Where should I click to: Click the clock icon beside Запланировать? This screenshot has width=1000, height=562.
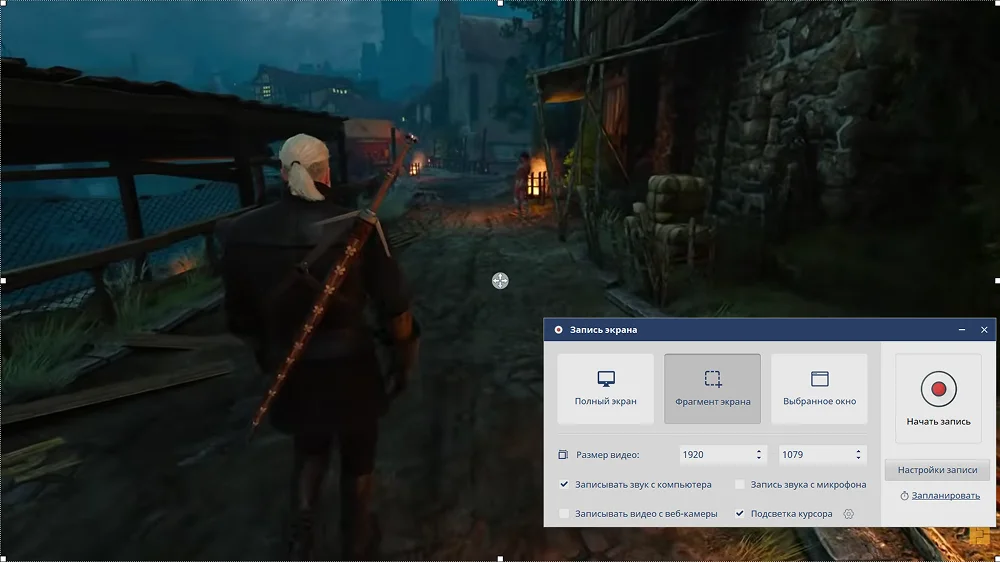(x=904, y=496)
